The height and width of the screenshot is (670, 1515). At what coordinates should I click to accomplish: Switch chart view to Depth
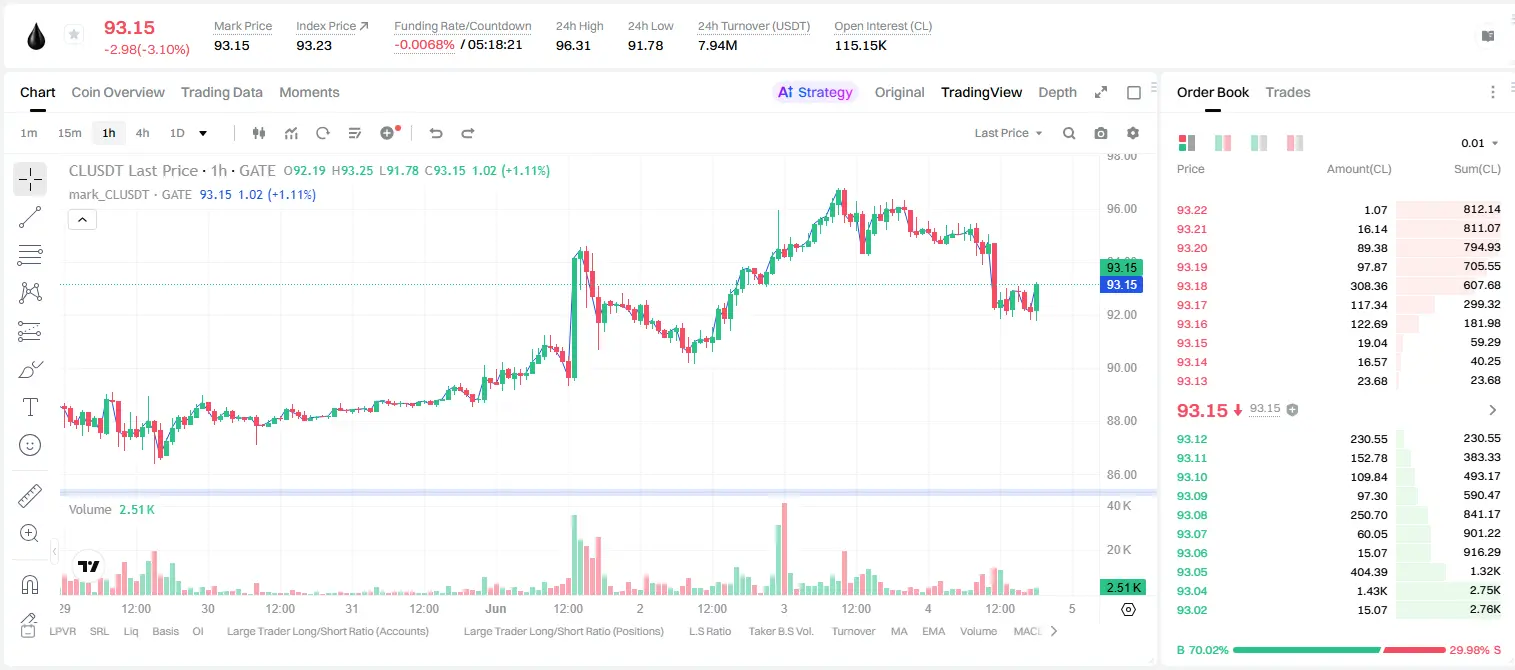(1057, 92)
